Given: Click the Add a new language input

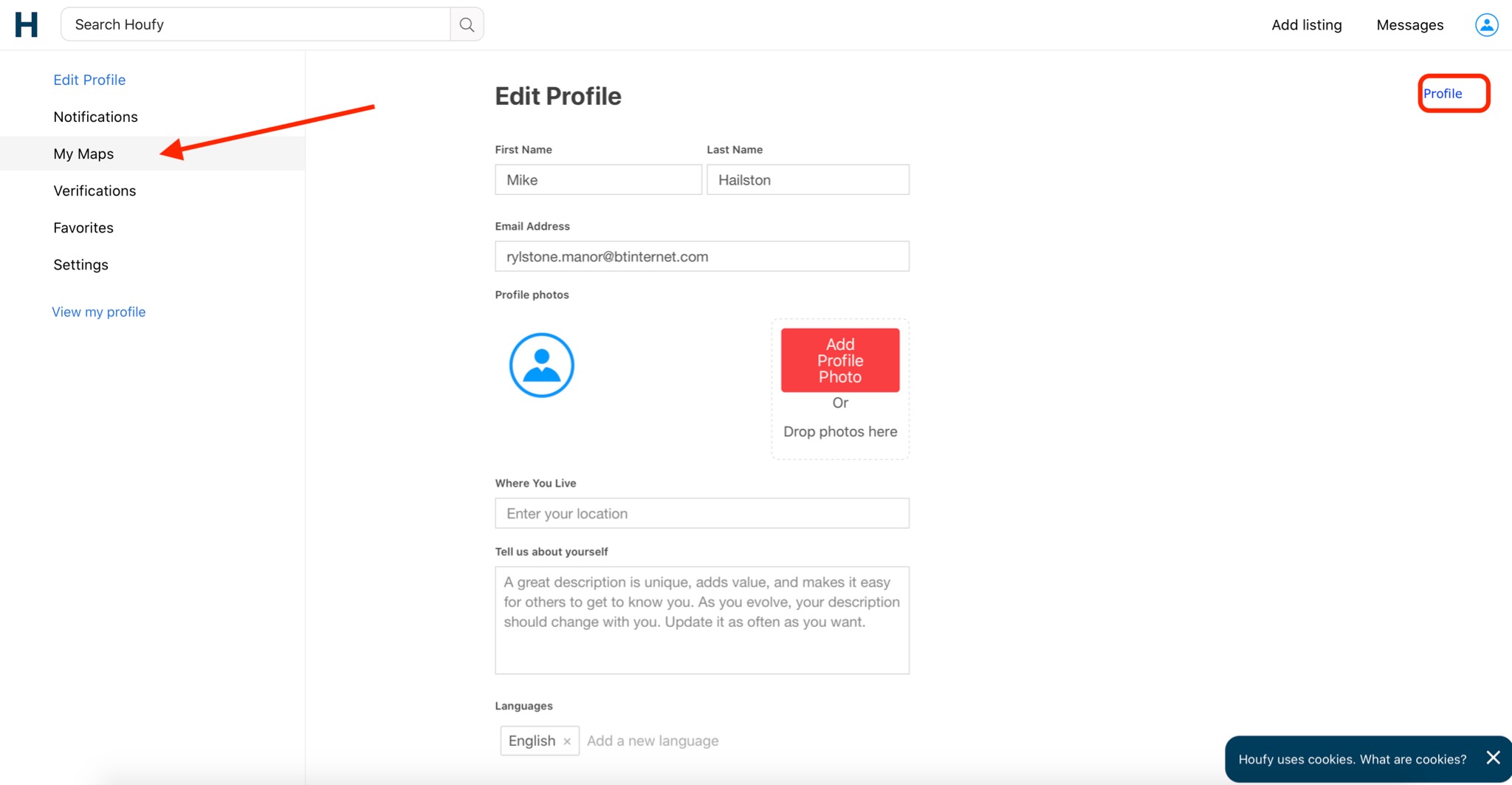Looking at the screenshot, I should tap(653, 741).
